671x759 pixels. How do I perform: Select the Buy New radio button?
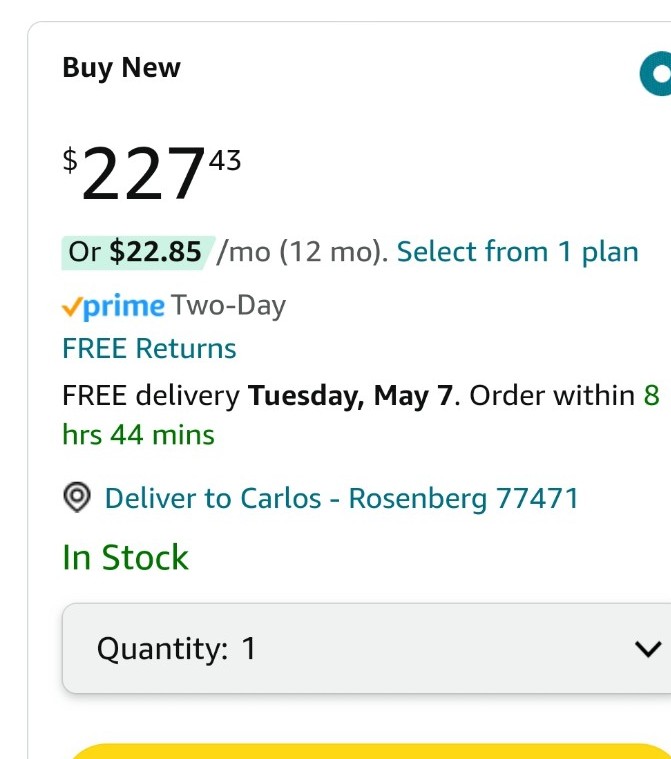point(656,74)
